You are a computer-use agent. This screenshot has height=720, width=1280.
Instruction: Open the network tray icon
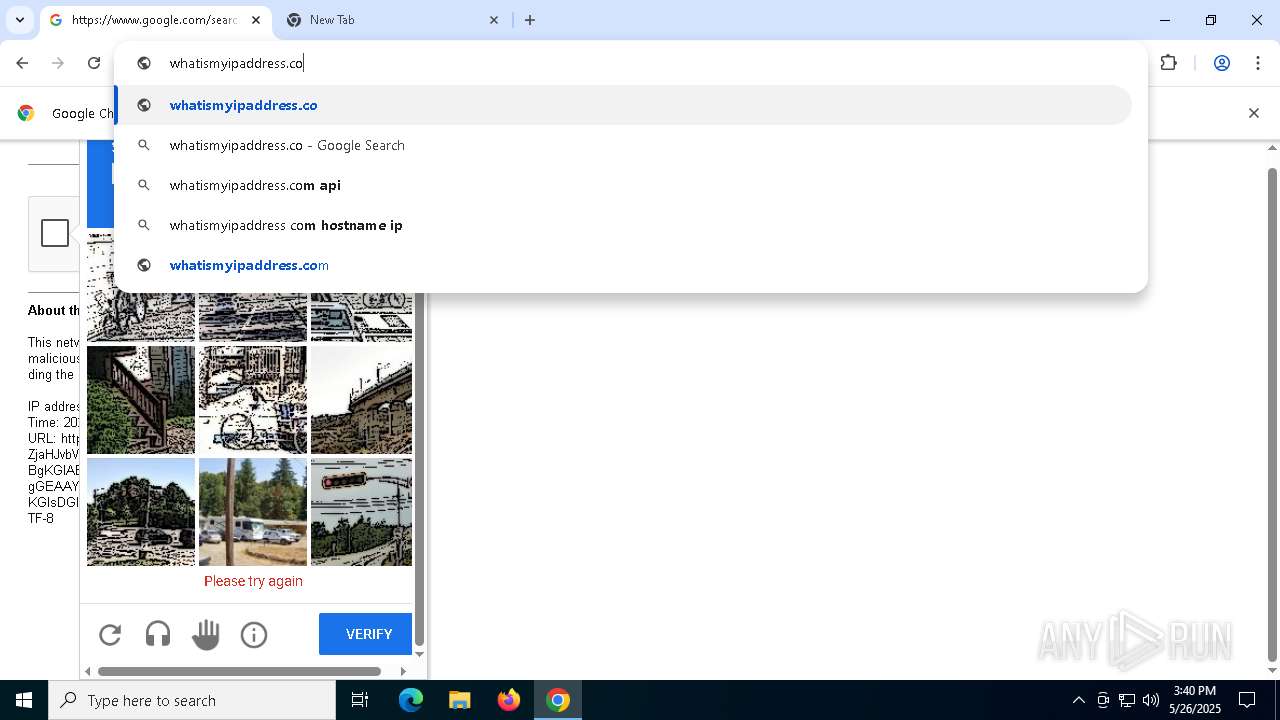pyautogui.click(x=1127, y=700)
